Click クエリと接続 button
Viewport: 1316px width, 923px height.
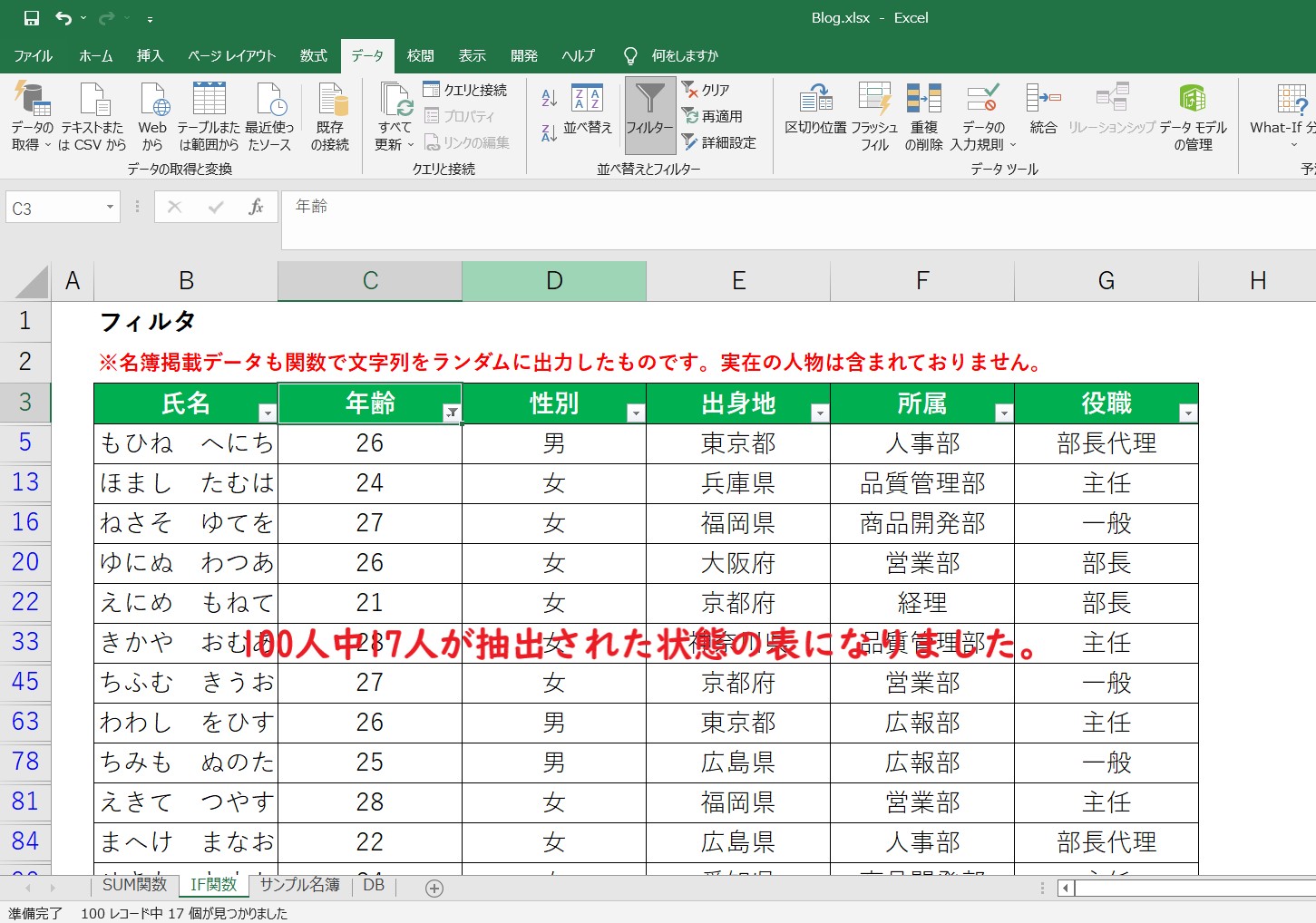coord(466,90)
